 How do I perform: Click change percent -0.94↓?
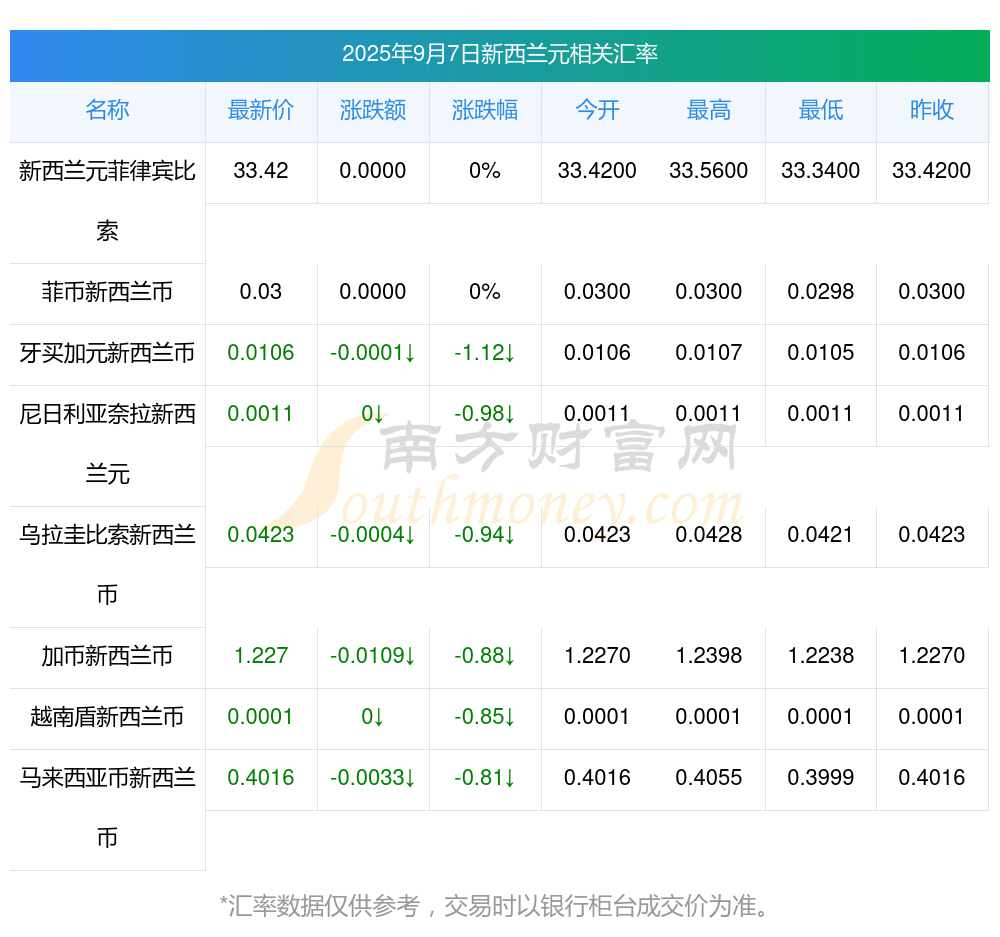[485, 535]
